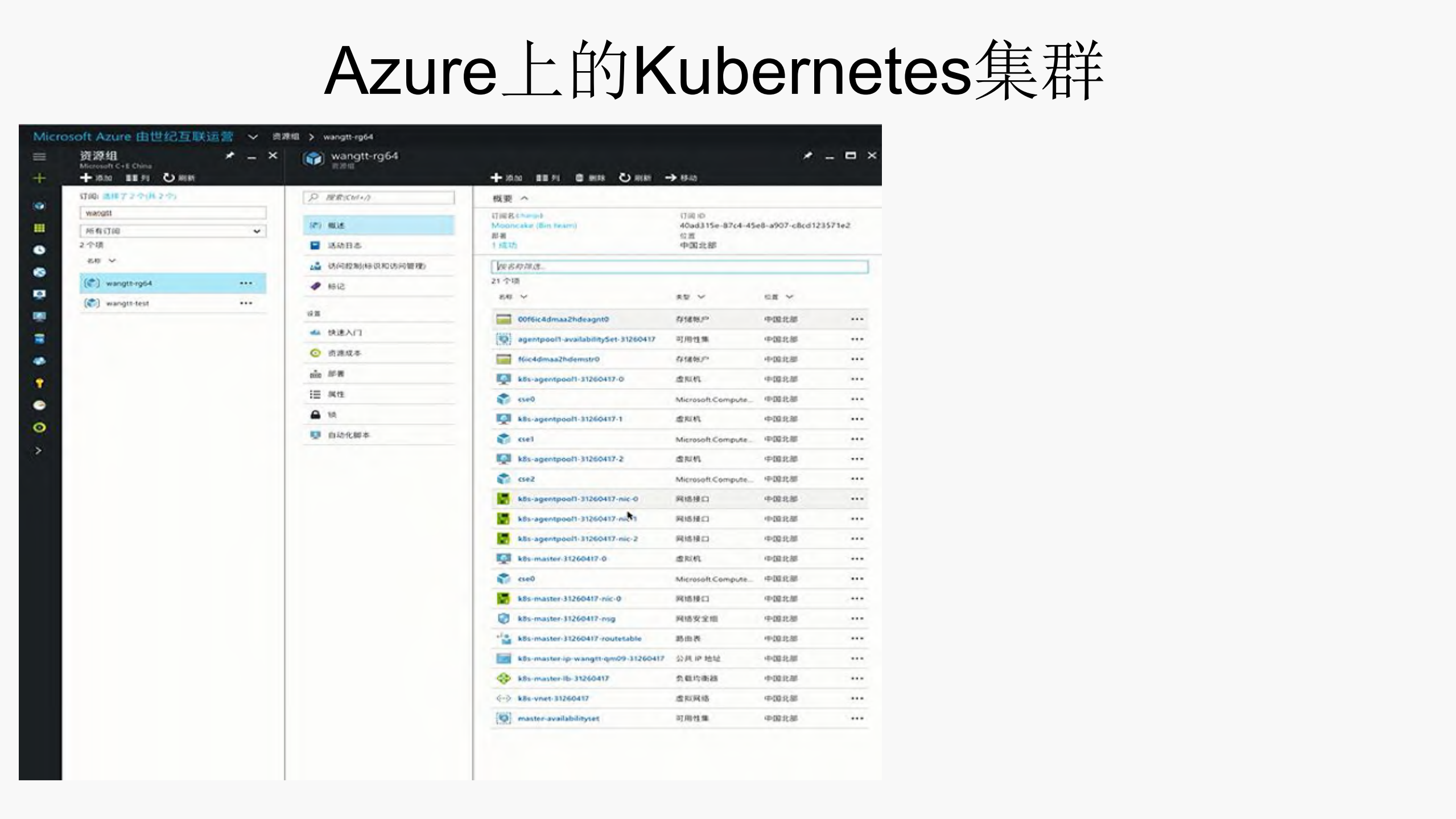Viewport: 1456px width, 819px height.
Task: Expand the sidebar with the chevron arrow at bottom
Action: pyautogui.click(x=39, y=450)
